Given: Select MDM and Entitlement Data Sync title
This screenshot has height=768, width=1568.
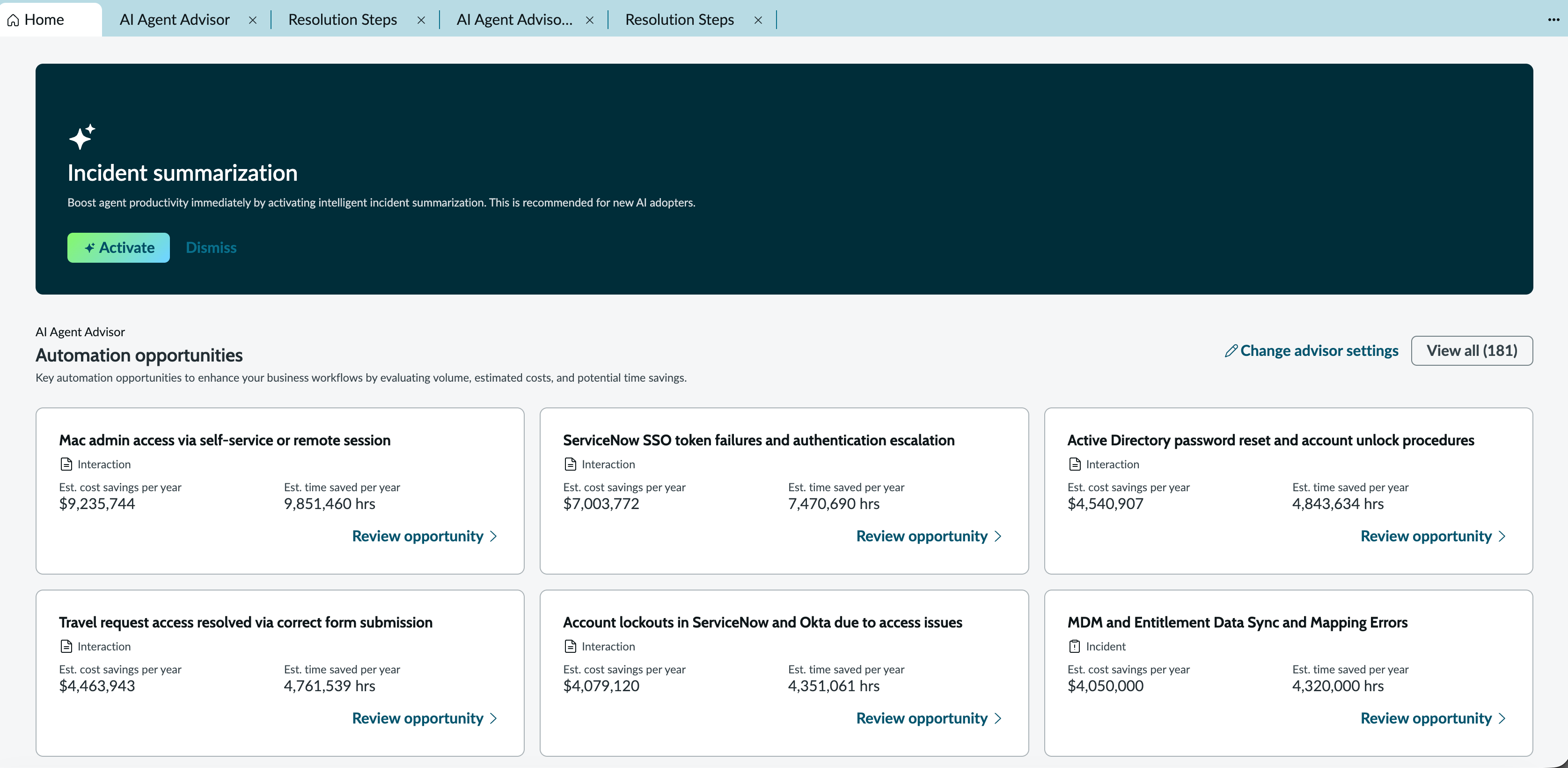Looking at the screenshot, I should click(1237, 622).
